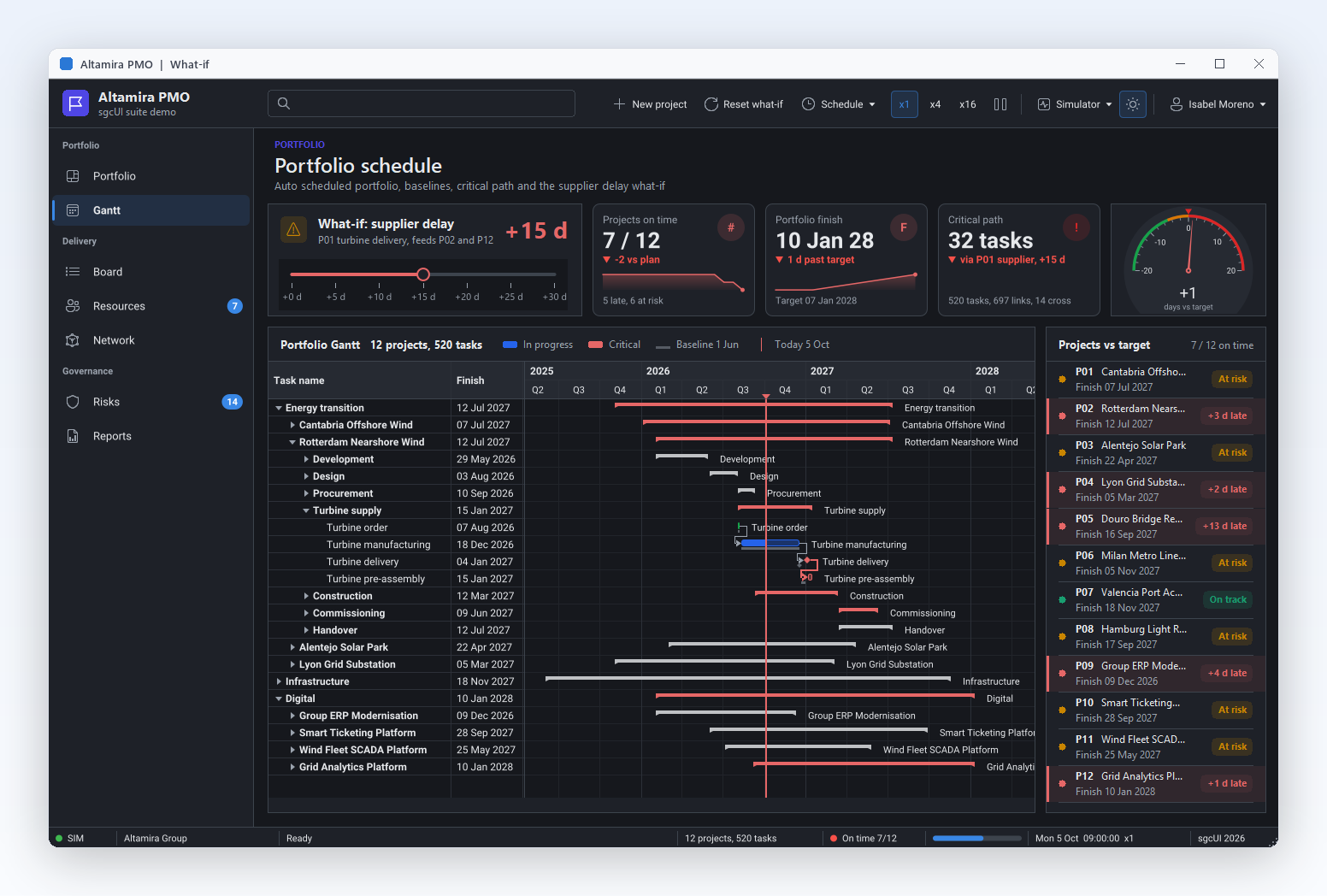This screenshot has width=1327, height=896.
Task: Click the exclamation badge on Critical path card
Action: tap(1076, 227)
